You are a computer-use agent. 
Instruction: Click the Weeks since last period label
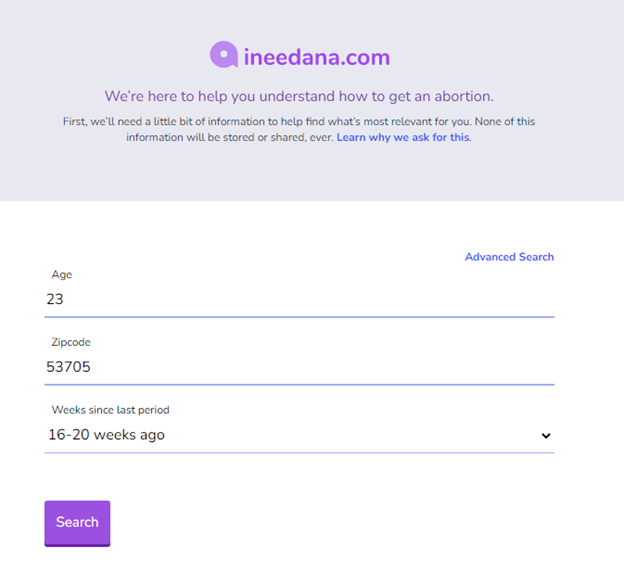tap(110, 410)
